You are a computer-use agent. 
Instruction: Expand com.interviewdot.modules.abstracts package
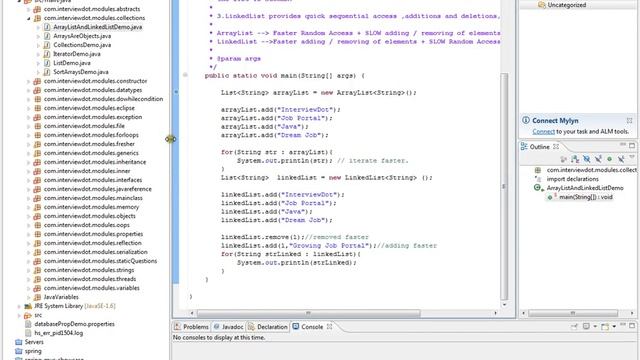coord(29,9)
